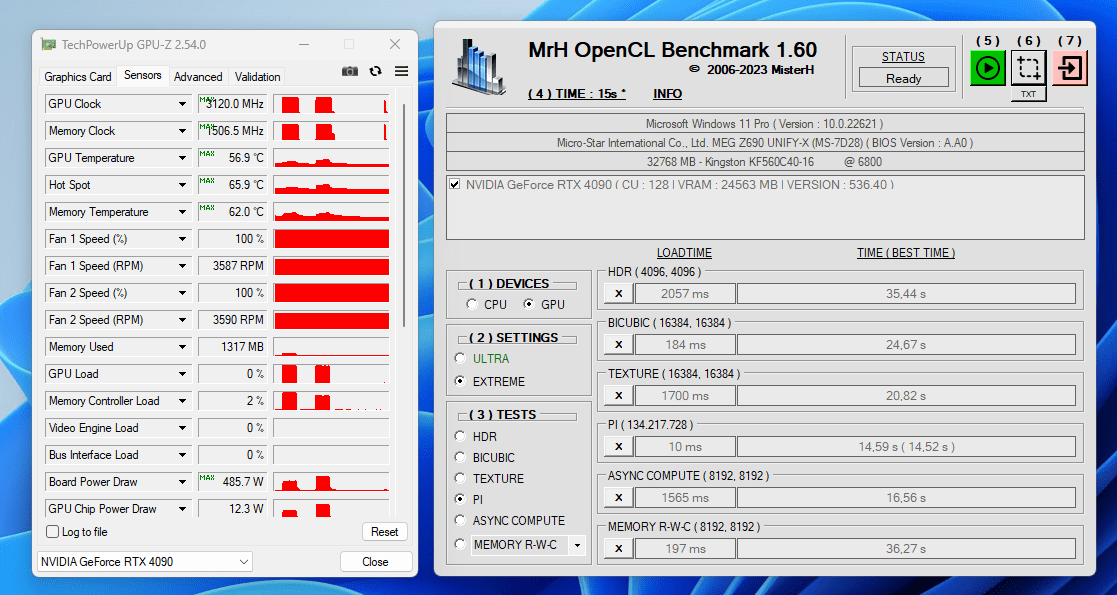Click the GPU Clock 3120.0 MHz value
The width and height of the screenshot is (1117, 595).
(232, 104)
